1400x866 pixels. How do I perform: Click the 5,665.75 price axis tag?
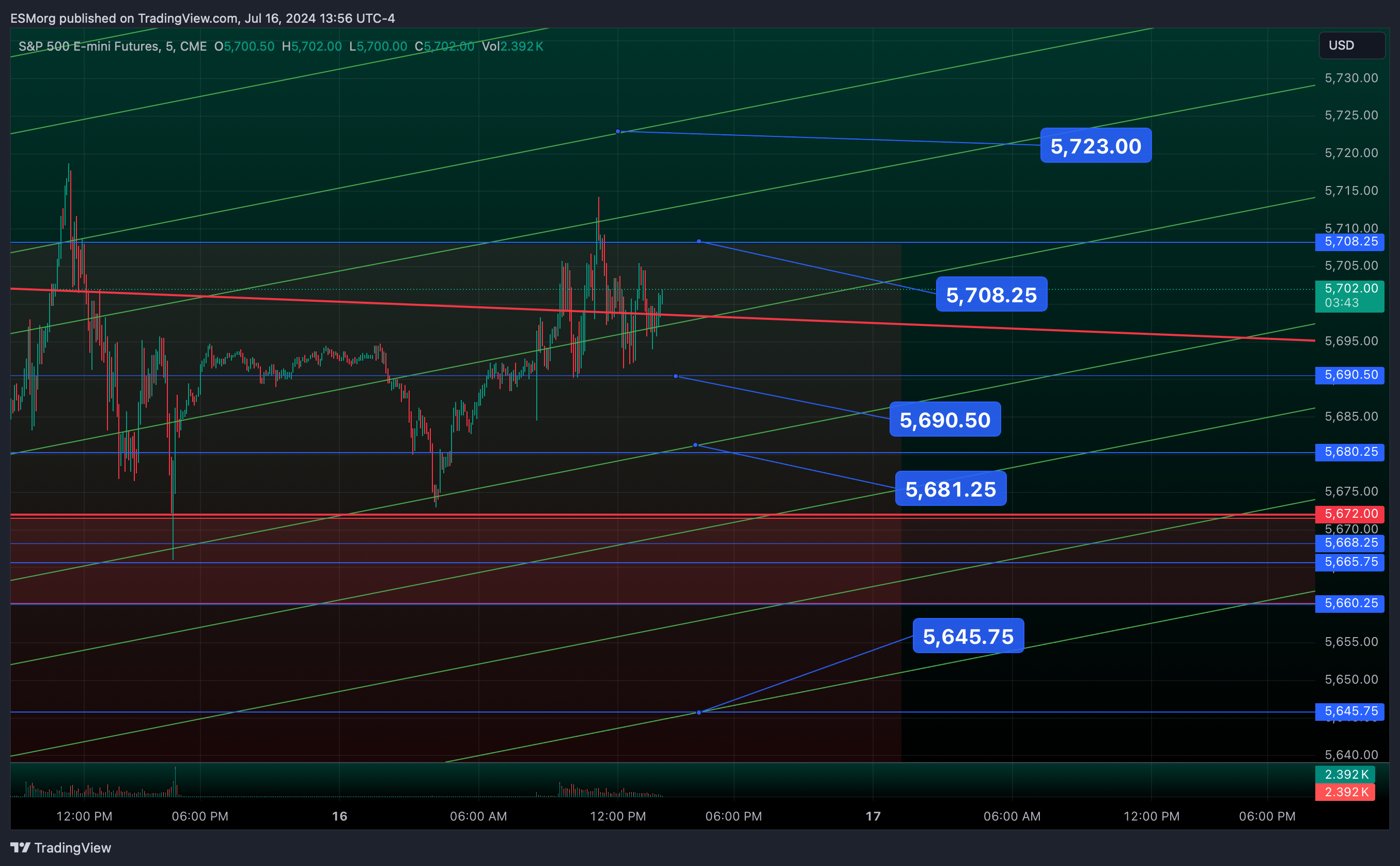click(1349, 562)
